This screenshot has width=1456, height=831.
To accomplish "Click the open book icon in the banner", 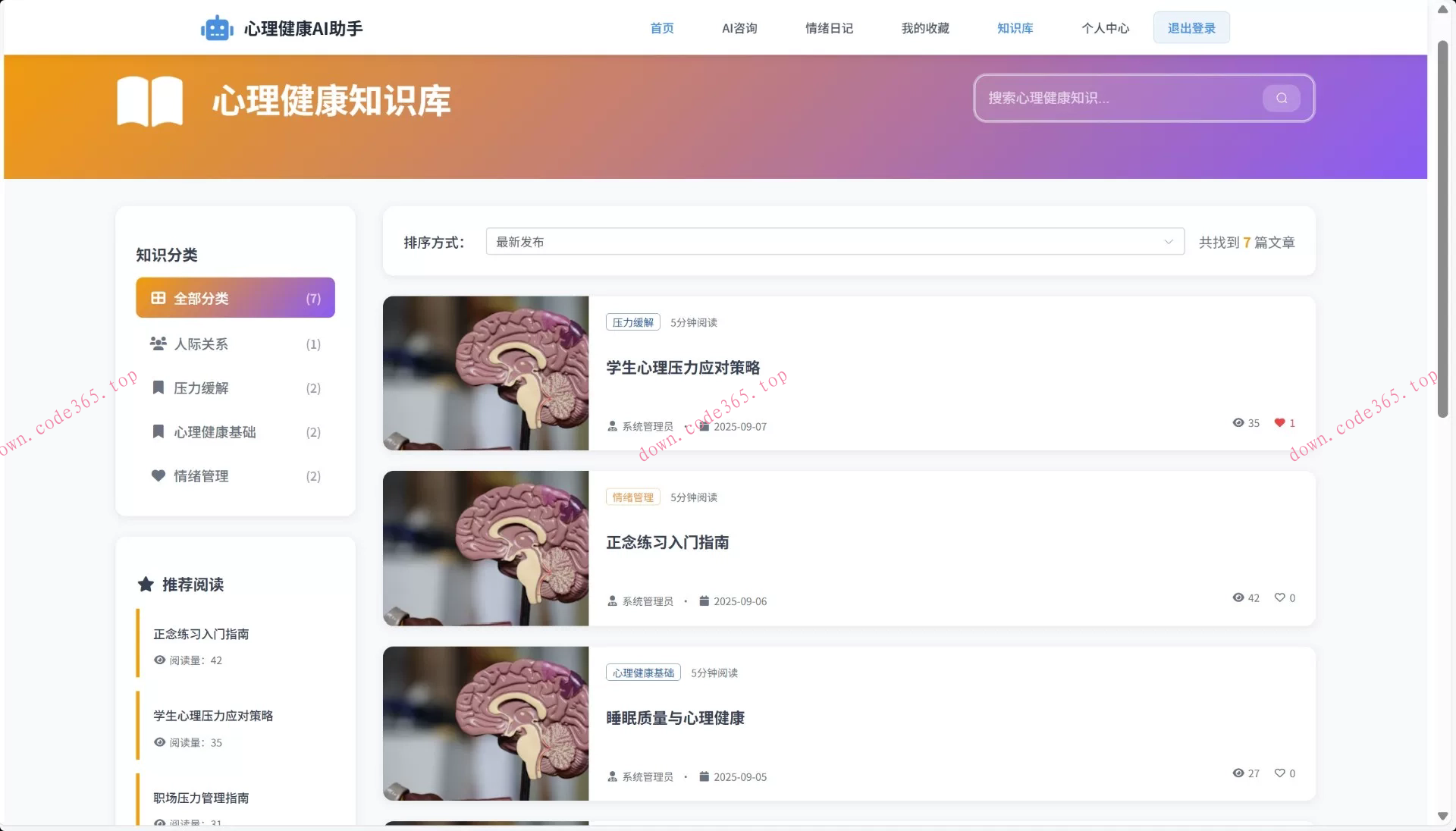I will tap(149, 100).
